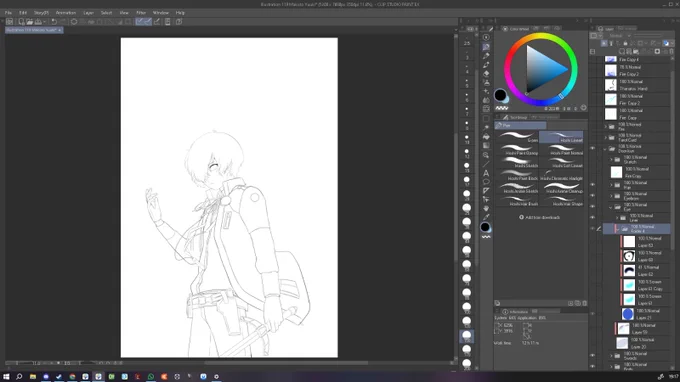The image size is (680, 382).
Task: Collapse the Eye folder
Action: (611, 207)
